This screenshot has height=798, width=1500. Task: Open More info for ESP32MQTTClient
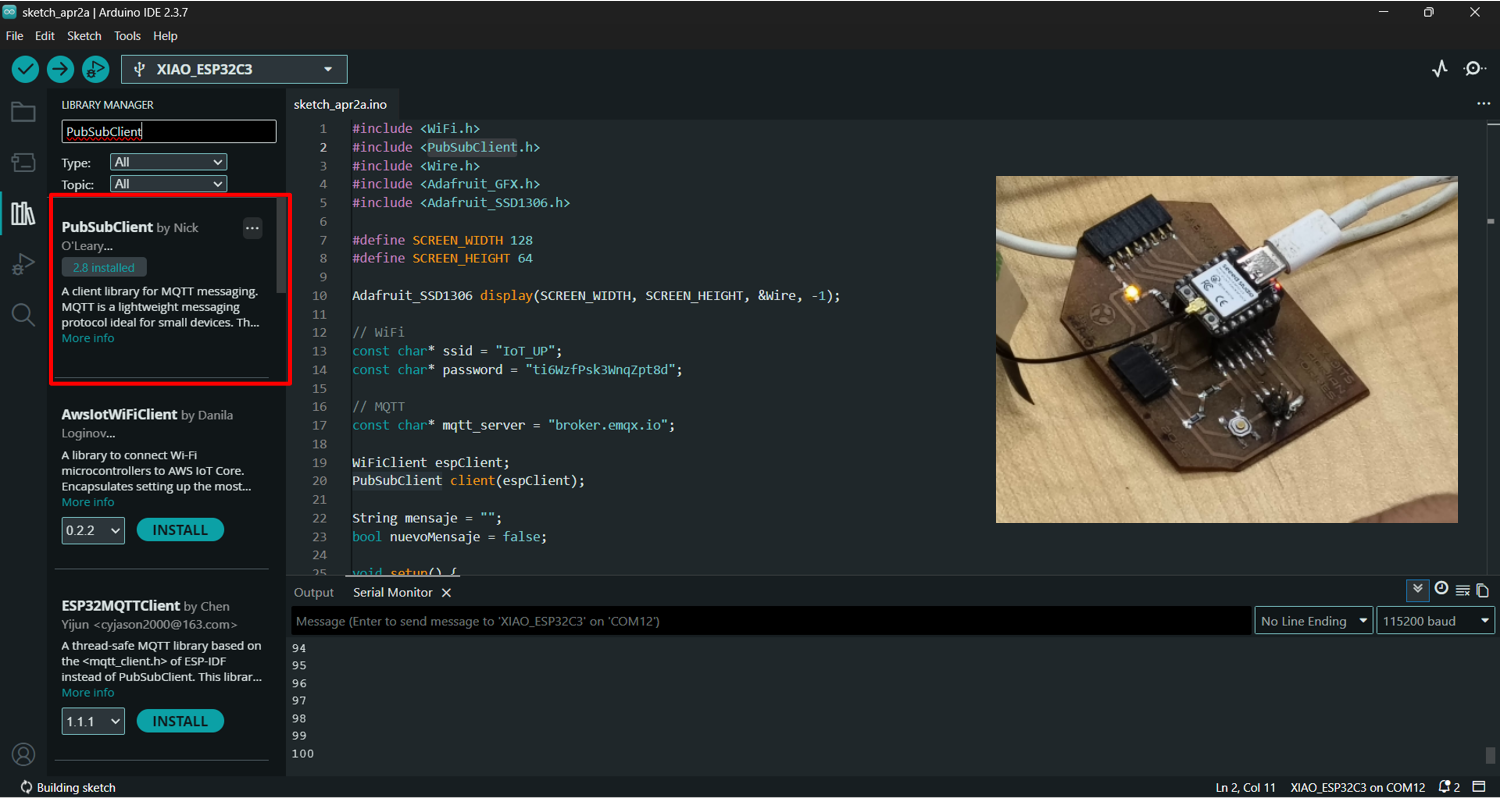(88, 693)
